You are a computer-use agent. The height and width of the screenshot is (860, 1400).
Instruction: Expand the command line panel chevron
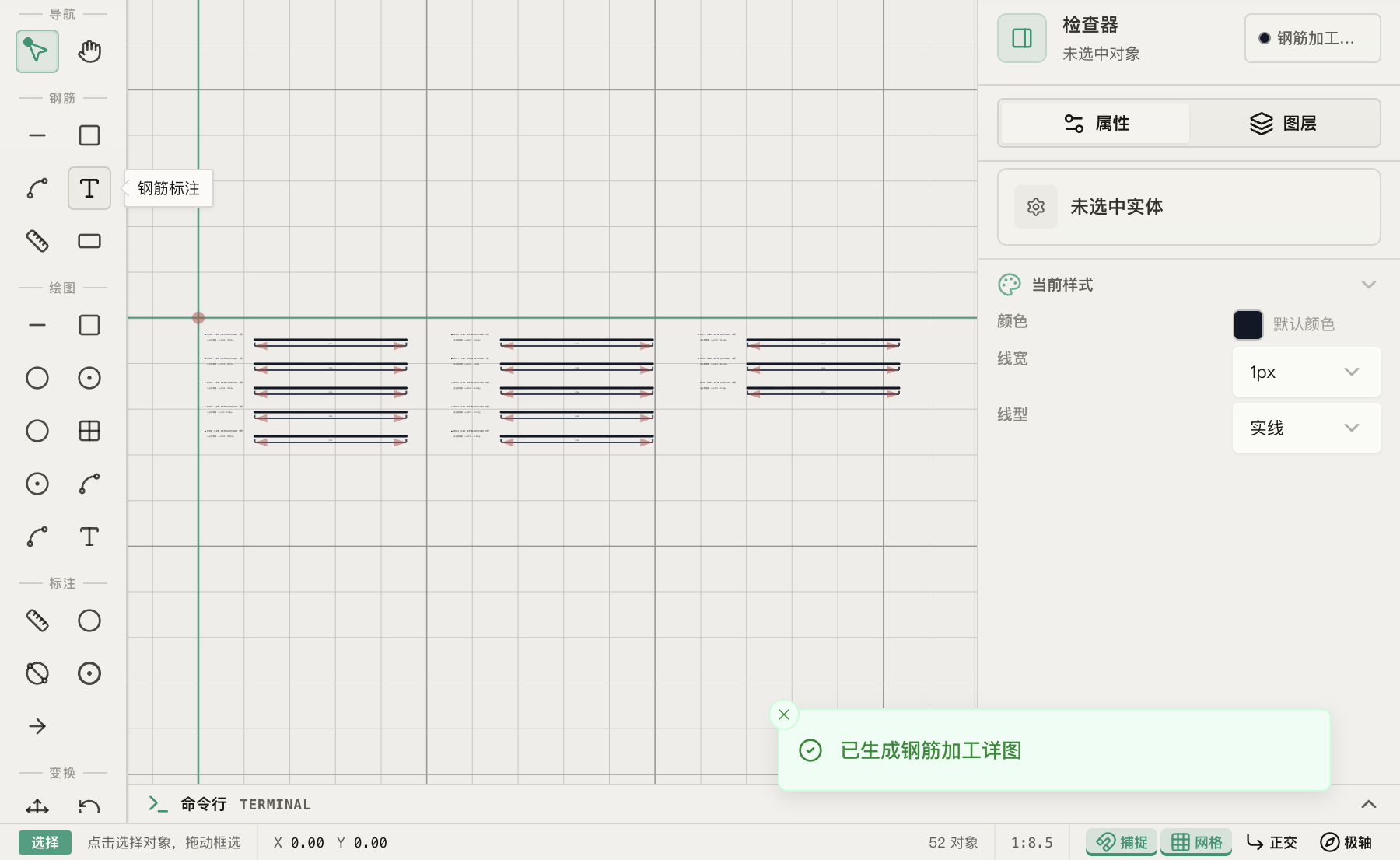coord(1369,804)
